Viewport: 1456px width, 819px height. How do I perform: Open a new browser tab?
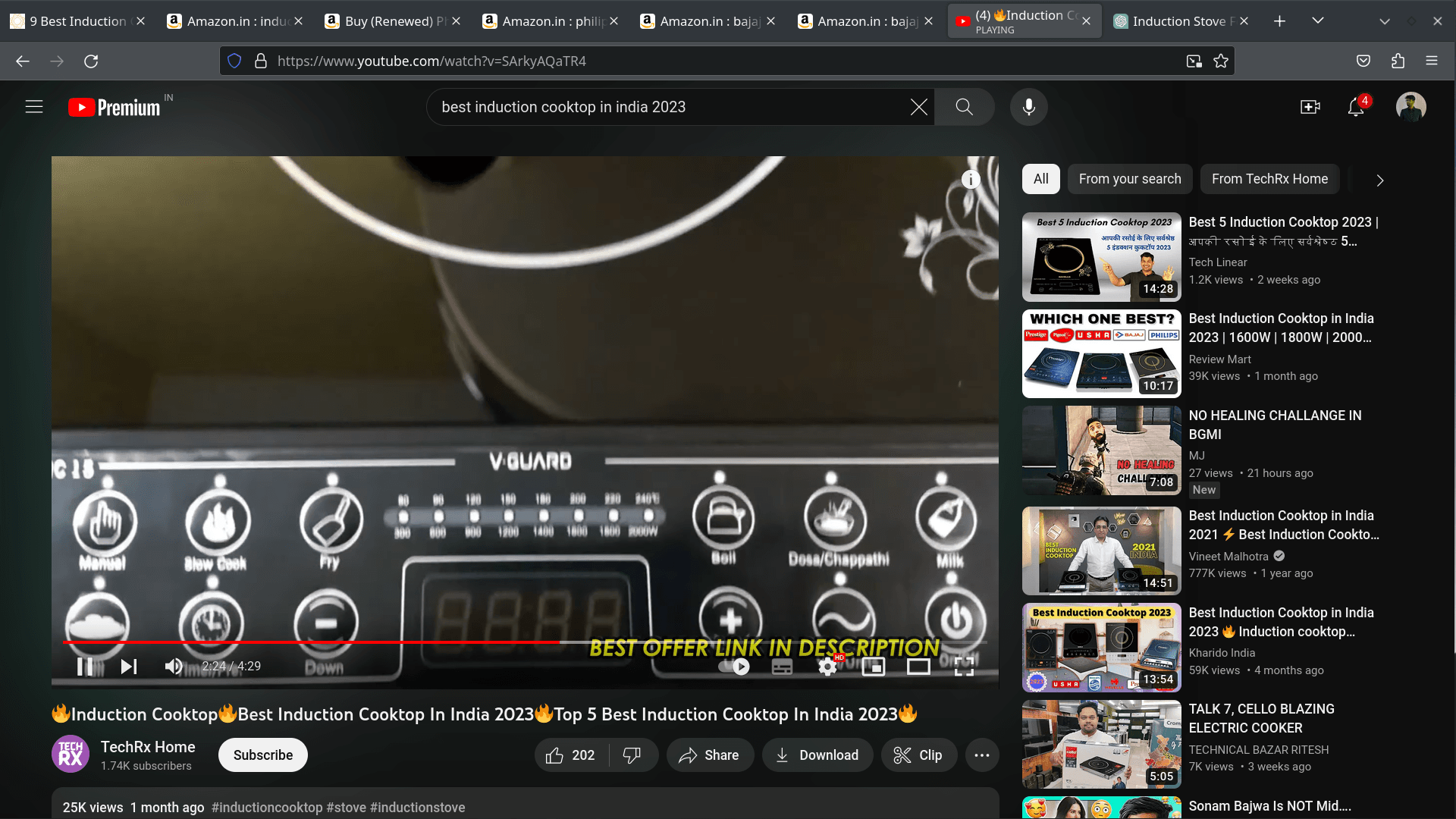(x=1279, y=21)
